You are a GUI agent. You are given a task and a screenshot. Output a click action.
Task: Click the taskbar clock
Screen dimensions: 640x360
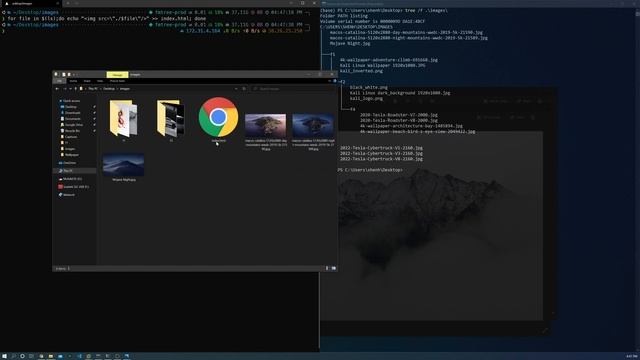tap(631, 356)
